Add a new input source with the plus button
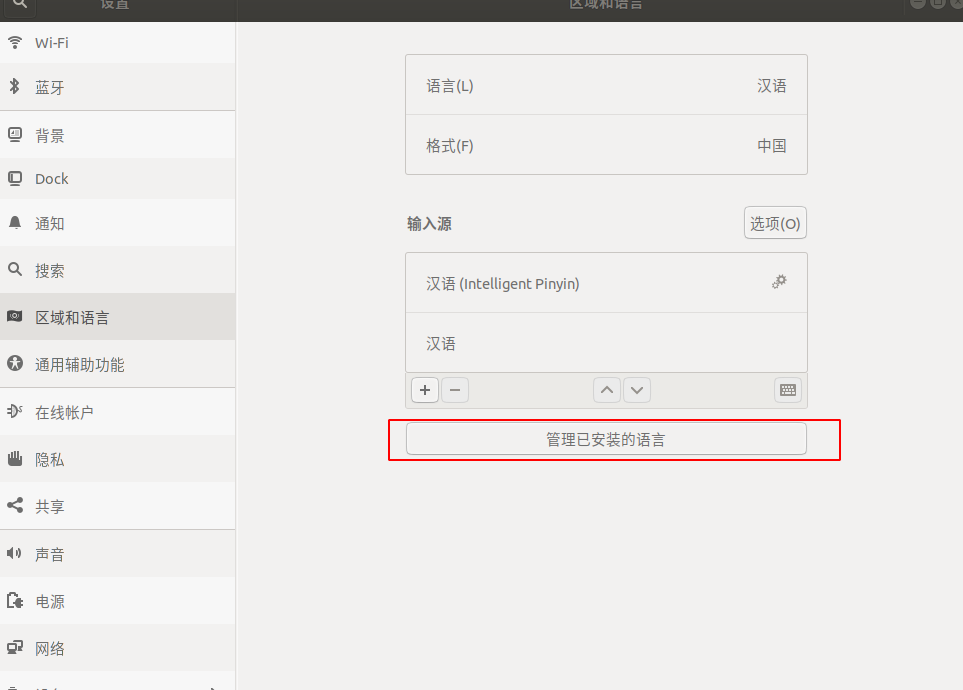The image size is (963, 690). click(x=425, y=390)
